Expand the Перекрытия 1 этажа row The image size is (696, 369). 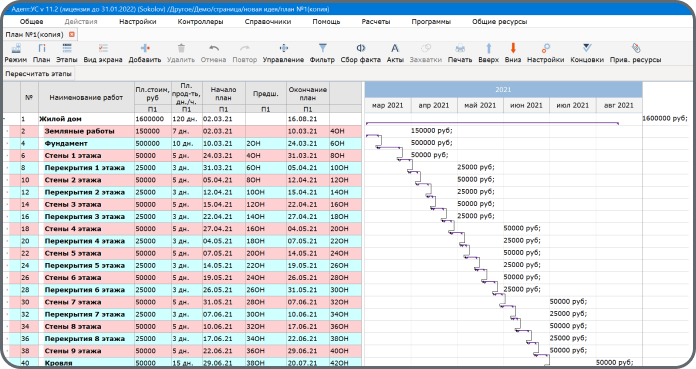[x=7, y=168]
